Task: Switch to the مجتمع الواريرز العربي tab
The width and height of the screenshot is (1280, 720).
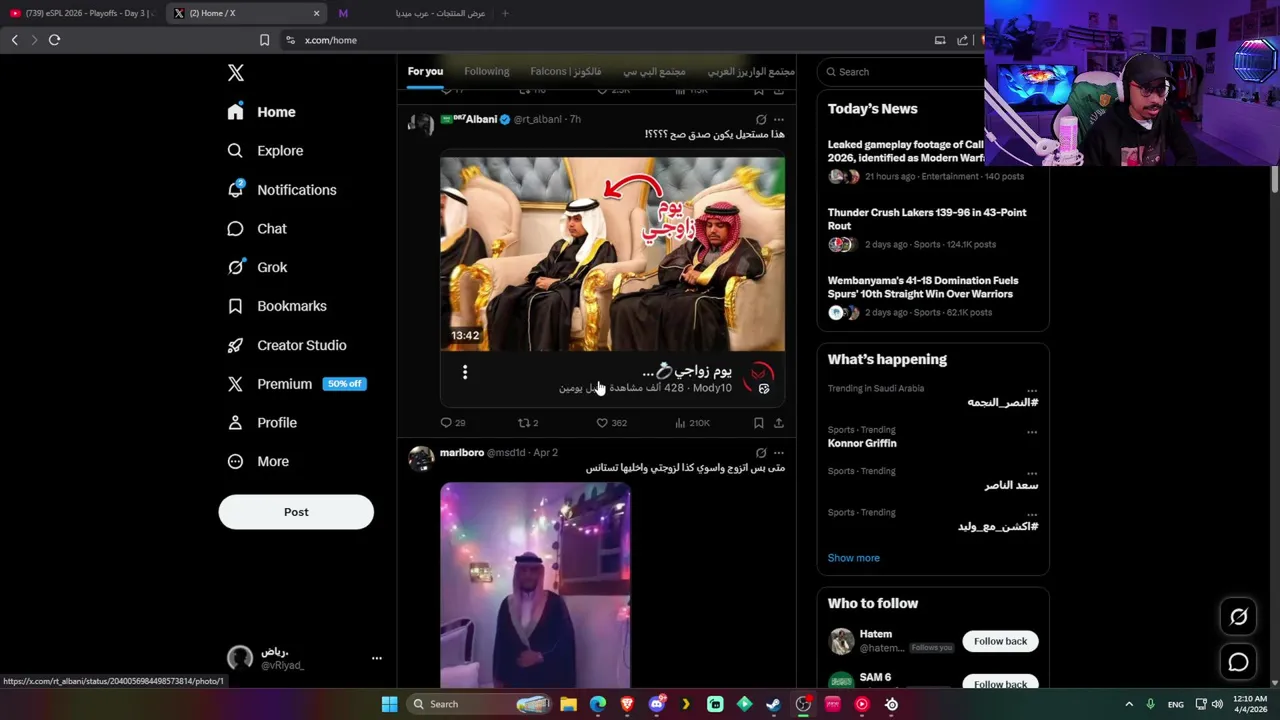Action: [x=750, y=72]
